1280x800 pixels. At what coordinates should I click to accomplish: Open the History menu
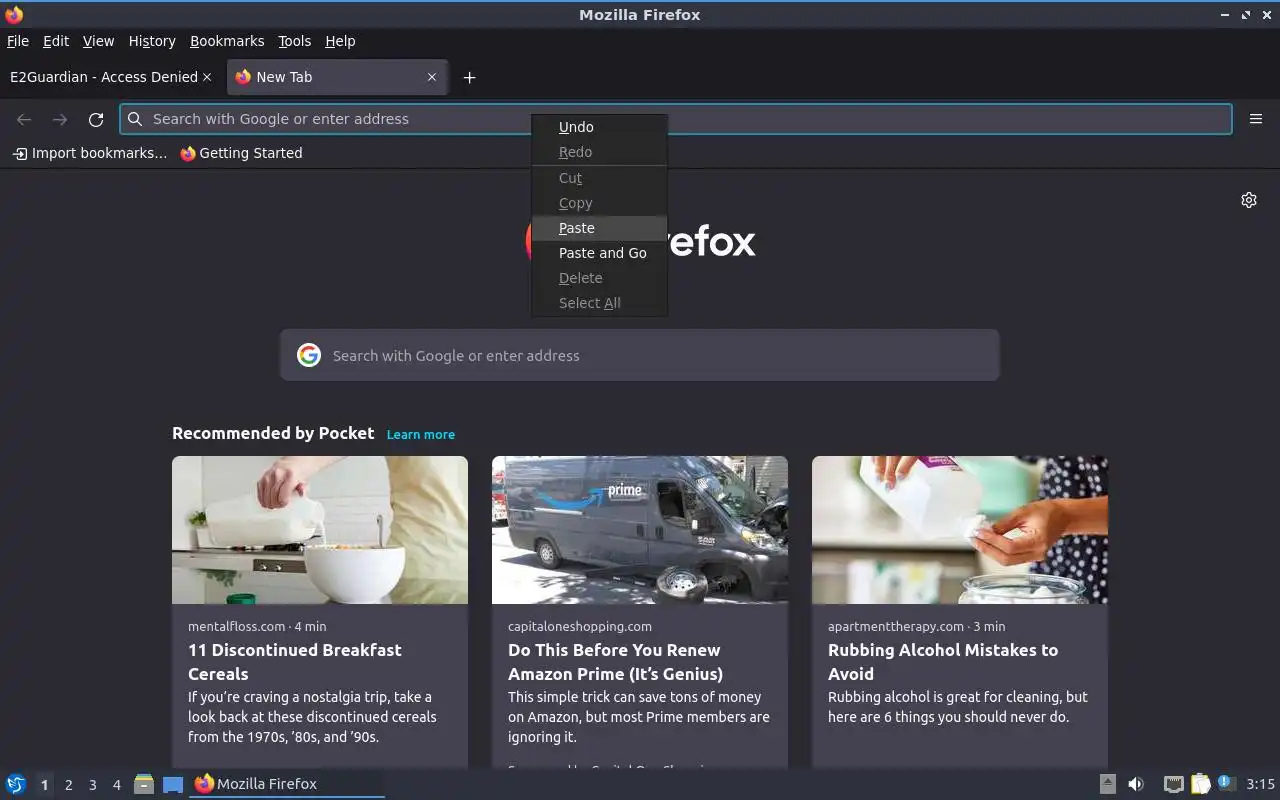point(152,41)
